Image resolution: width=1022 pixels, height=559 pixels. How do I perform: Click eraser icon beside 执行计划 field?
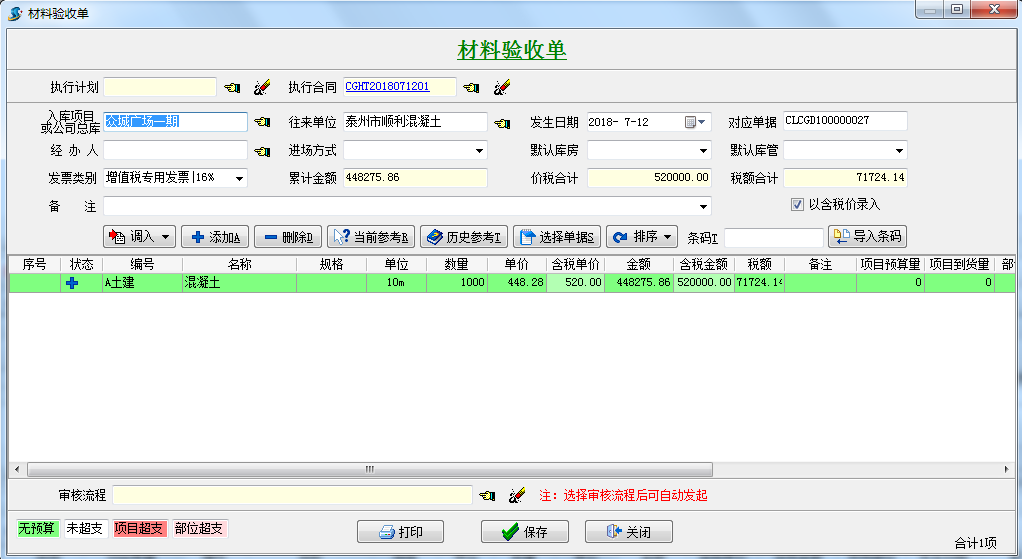262,87
